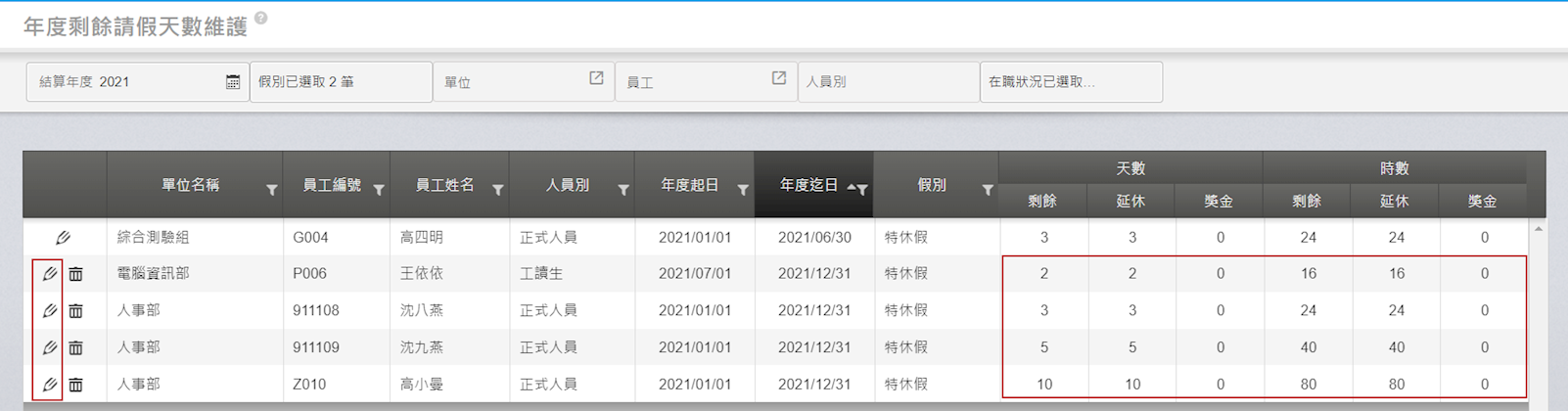1568x411 pixels.
Task: Open the 人員別 filter field dropdown
Action: (887, 82)
